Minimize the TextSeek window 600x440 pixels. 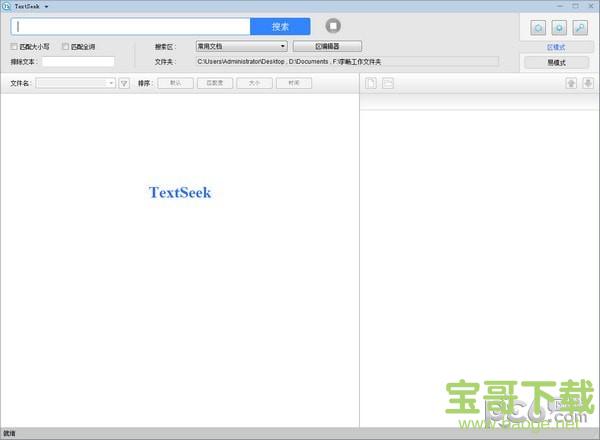[560, 6]
